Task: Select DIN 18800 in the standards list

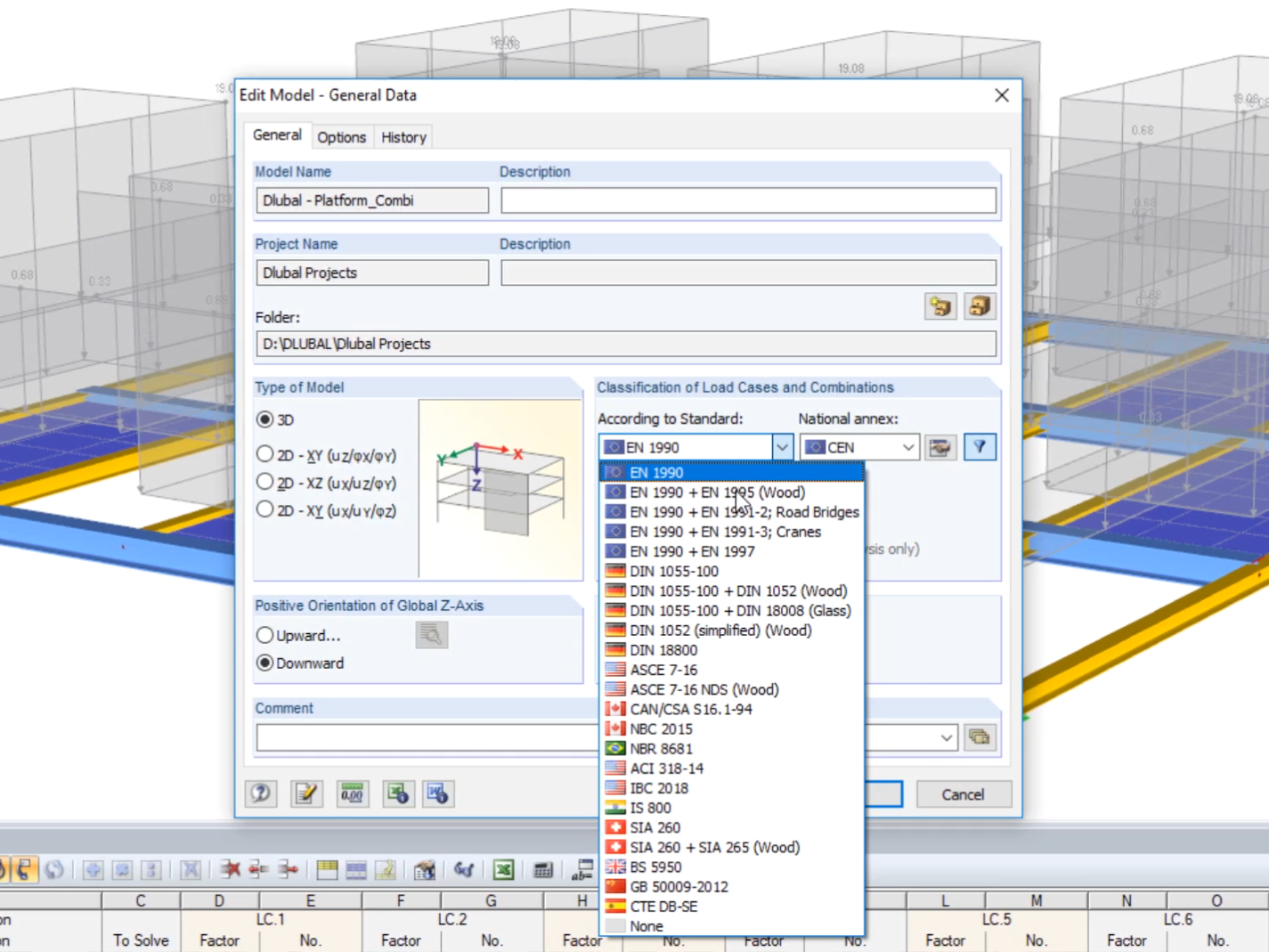Action: [x=732, y=650]
